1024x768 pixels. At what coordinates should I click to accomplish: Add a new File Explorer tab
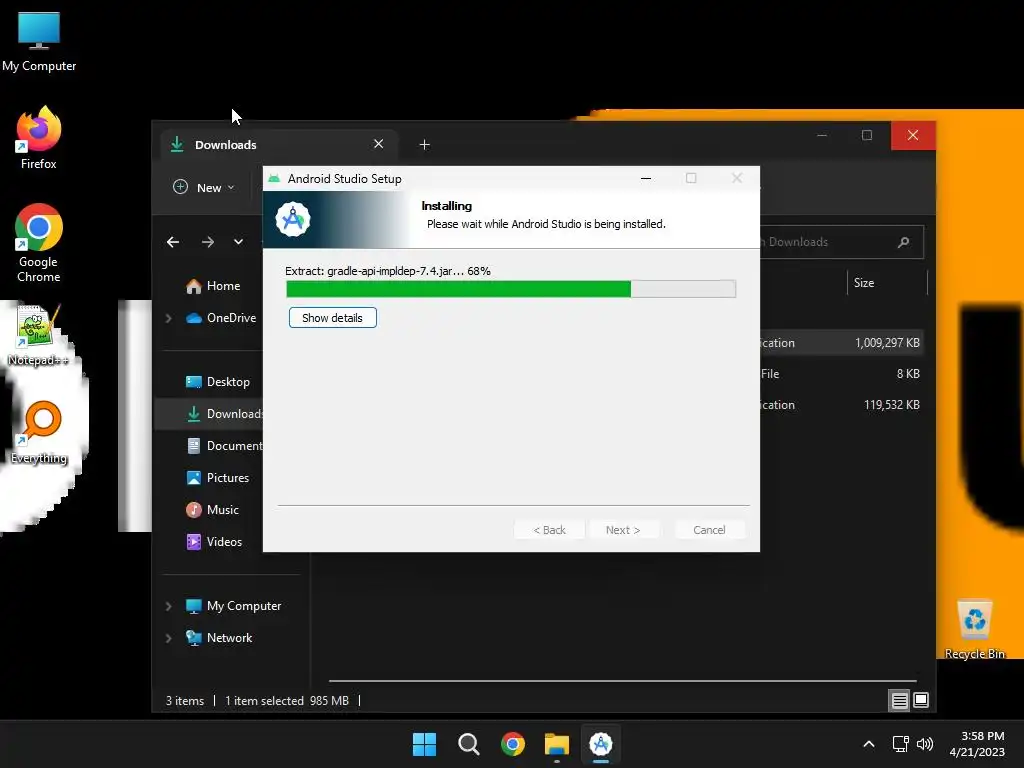pyautogui.click(x=424, y=144)
